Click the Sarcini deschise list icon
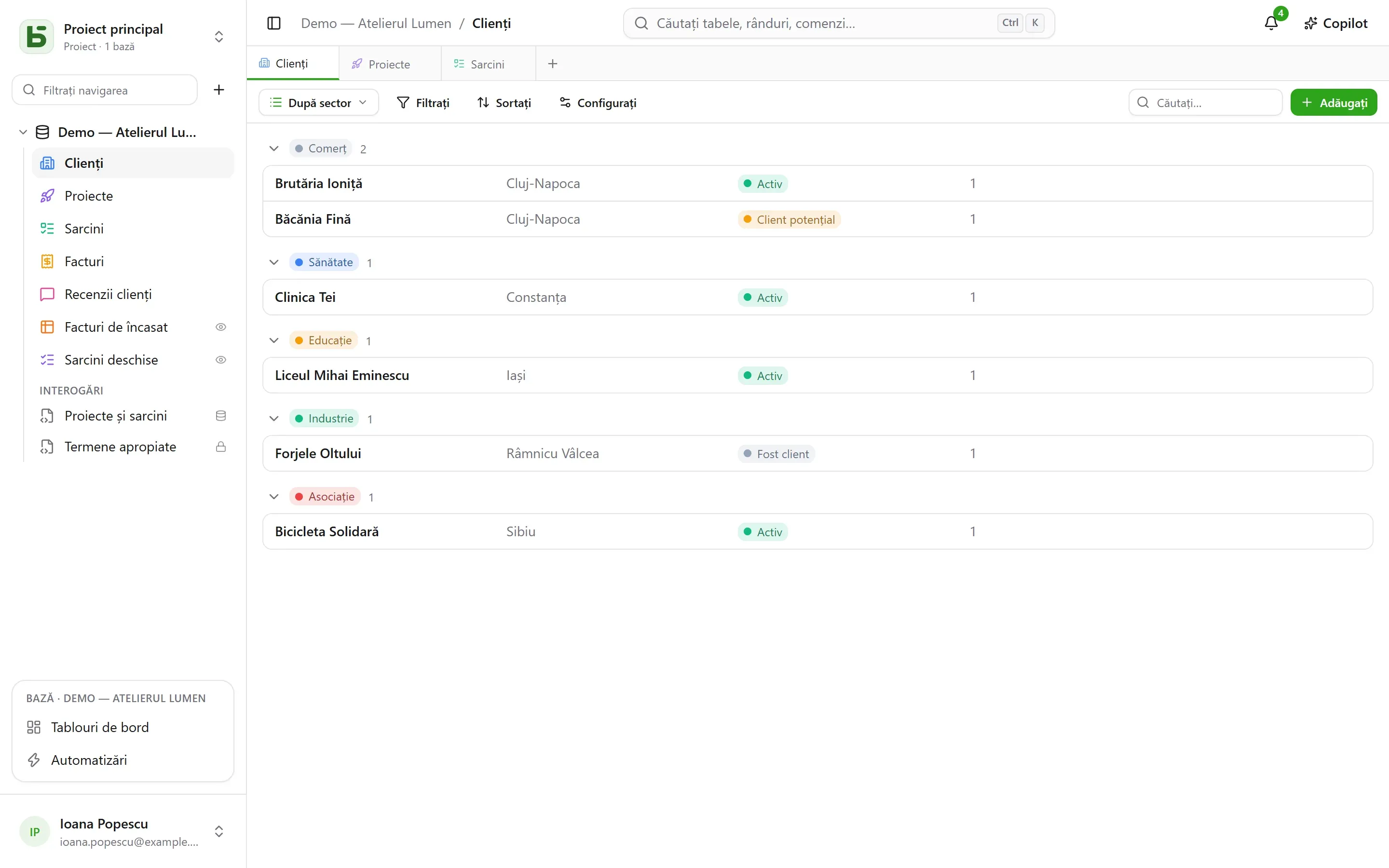 pyautogui.click(x=47, y=359)
